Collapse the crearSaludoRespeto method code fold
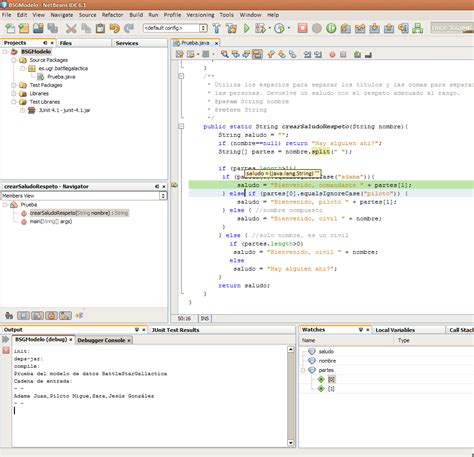474x457 pixels. pos(181,126)
